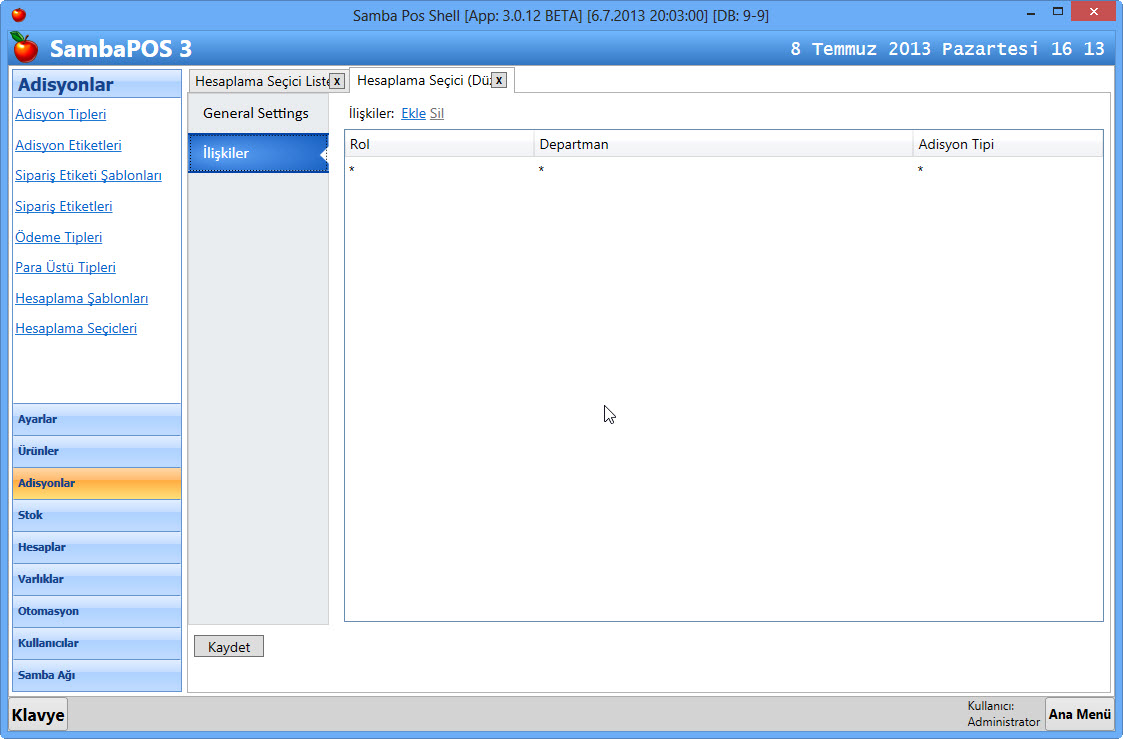The width and height of the screenshot is (1123, 739).
Task: Switch to Hesaplama Seçici Liste tab
Action: point(260,81)
